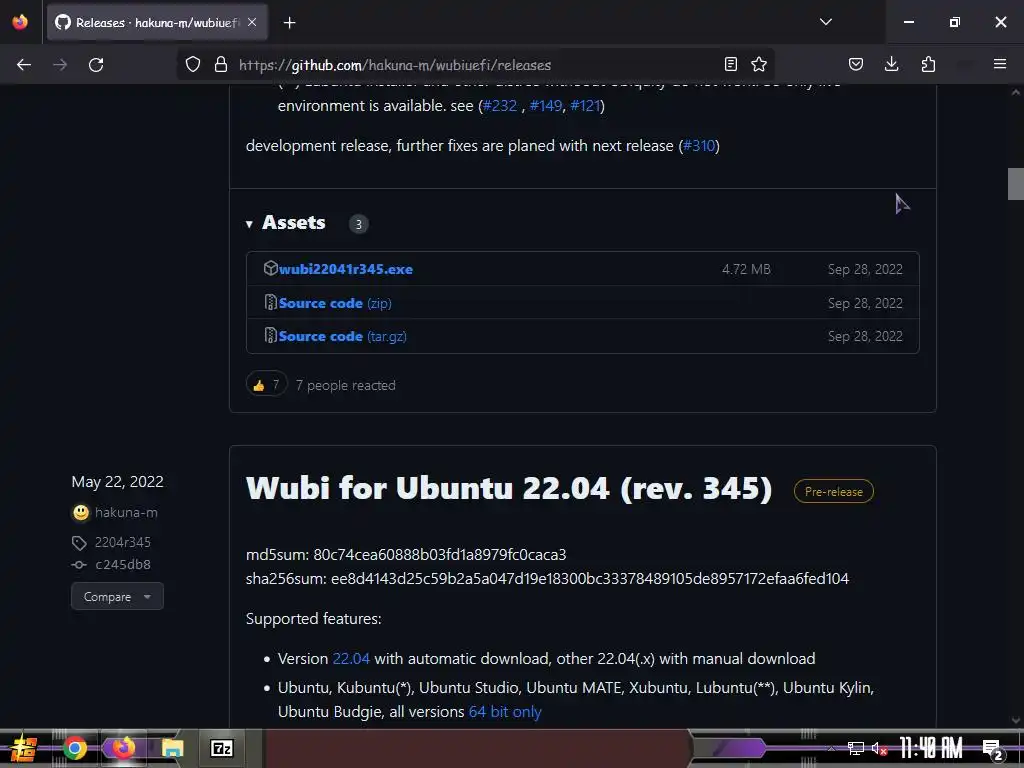The image size is (1024, 768).
Task: Download Source code (tar.gz)
Action: point(342,336)
